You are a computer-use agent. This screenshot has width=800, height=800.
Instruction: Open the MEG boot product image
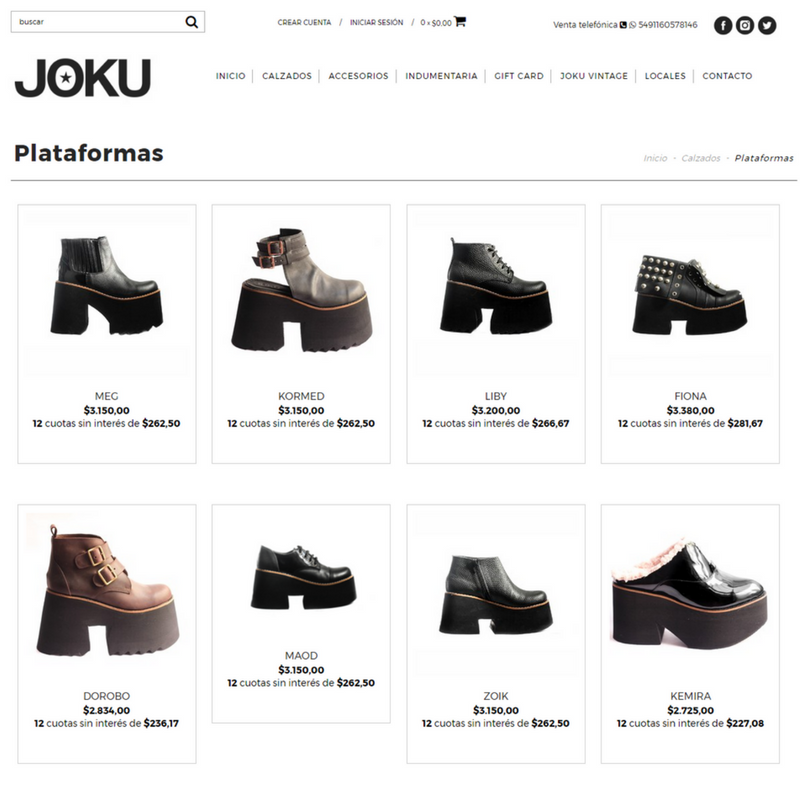click(107, 285)
